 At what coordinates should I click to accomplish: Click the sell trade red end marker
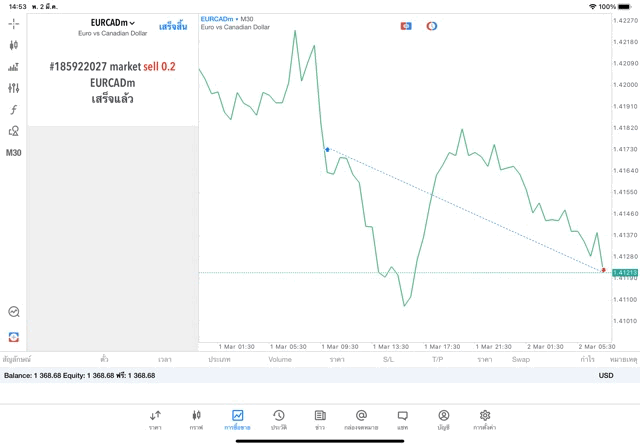click(x=604, y=270)
